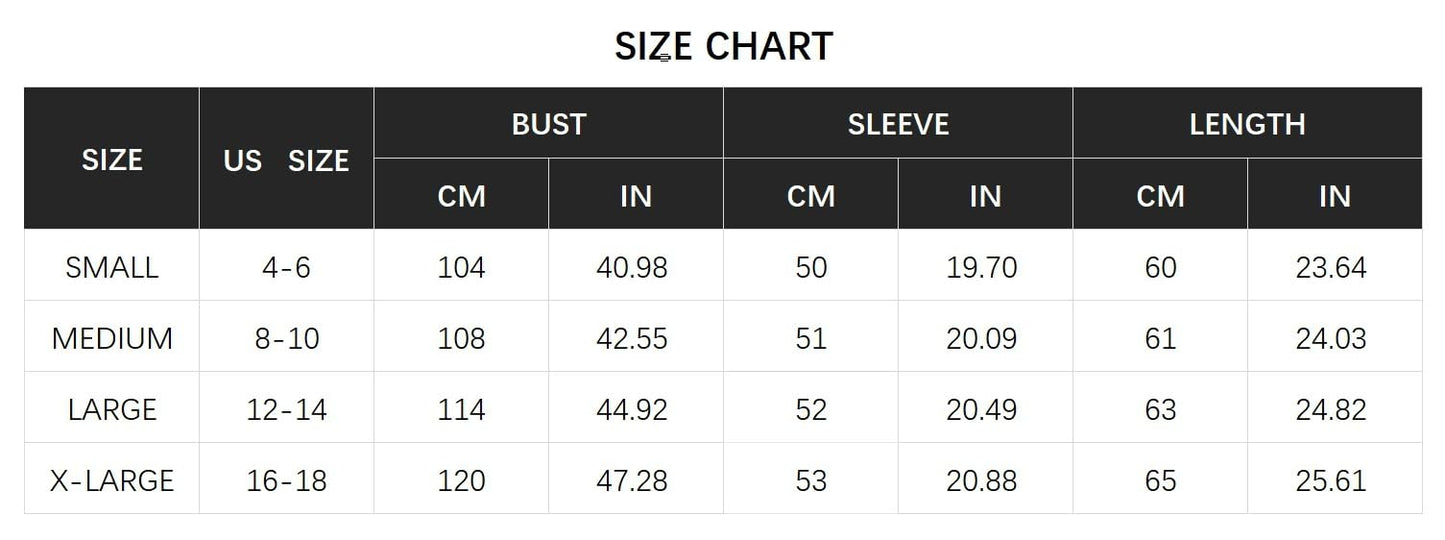Click the CM subheader under BUST
This screenshot has height=540, width=1445.
[x=461, y=196]
